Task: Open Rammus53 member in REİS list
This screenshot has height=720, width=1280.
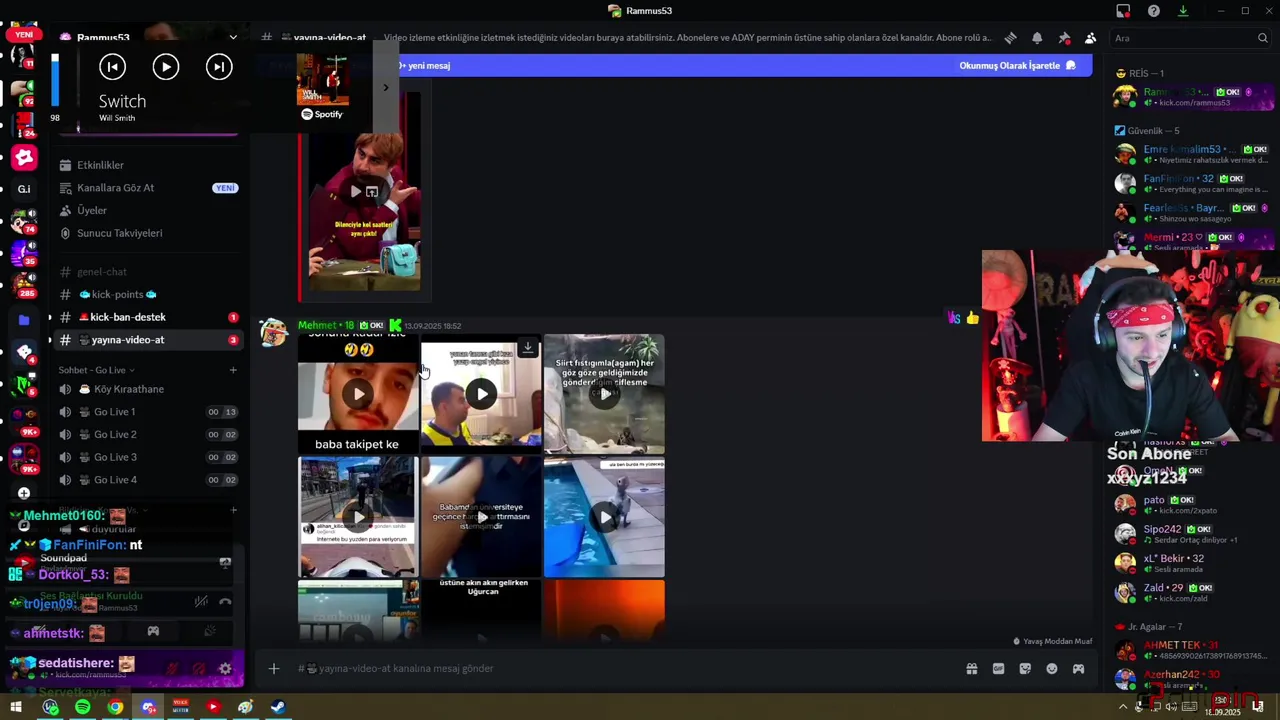Action: 1193,97
